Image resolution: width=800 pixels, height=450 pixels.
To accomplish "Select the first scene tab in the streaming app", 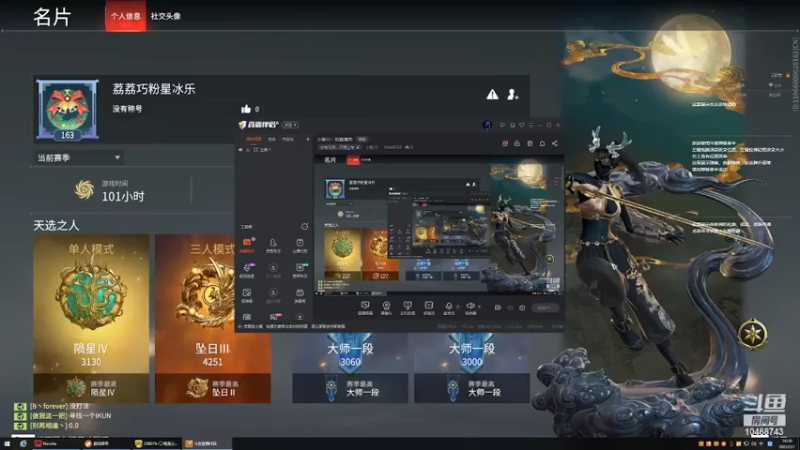I will 254,139.
